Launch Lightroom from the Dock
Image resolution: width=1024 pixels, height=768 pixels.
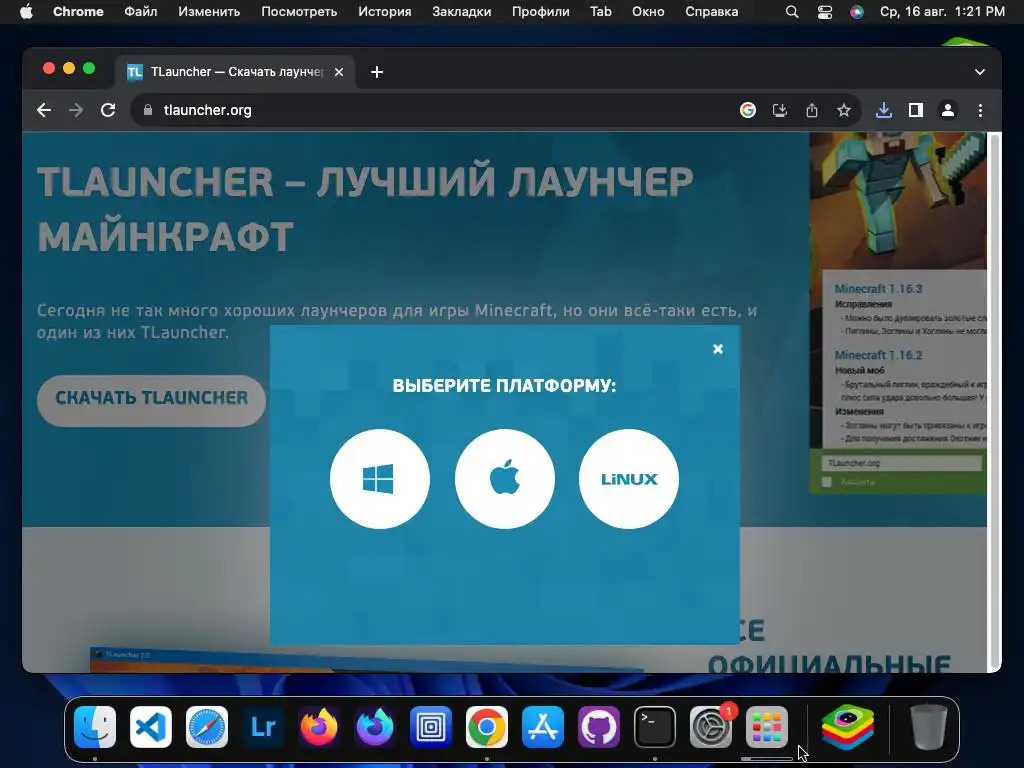coord(263,727)
